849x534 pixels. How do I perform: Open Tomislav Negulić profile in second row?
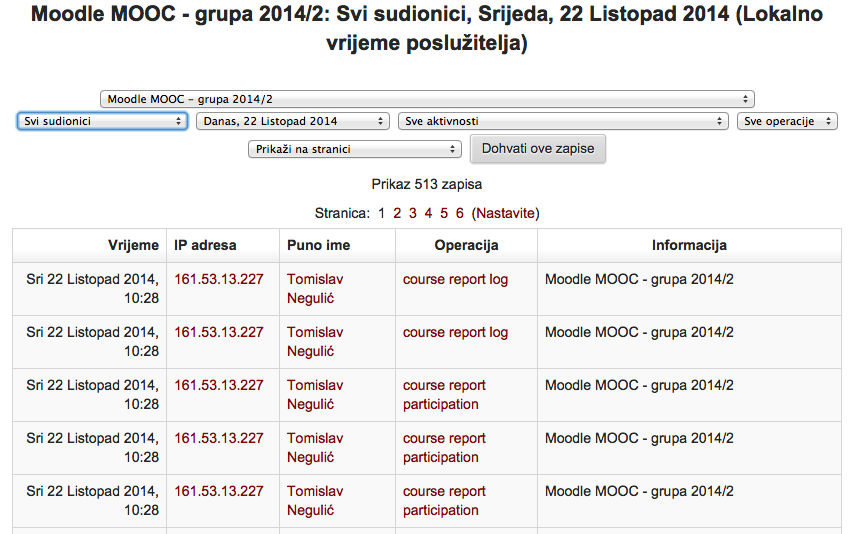click(315, 342)
